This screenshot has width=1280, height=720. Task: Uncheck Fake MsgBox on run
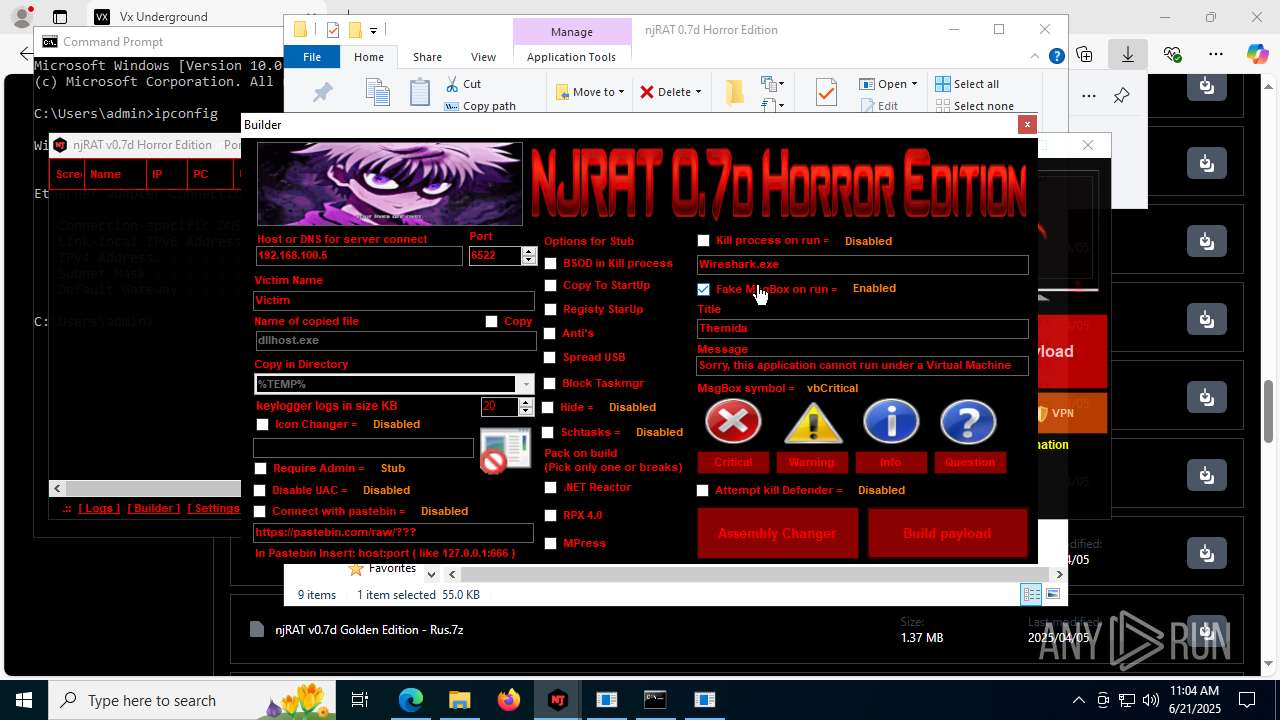703,289
